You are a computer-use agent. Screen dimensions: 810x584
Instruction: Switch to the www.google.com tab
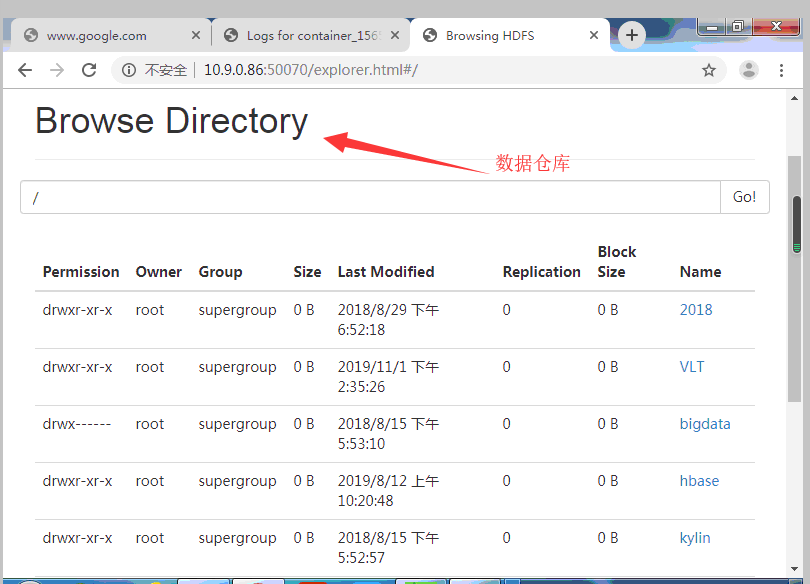click(97, 35)
